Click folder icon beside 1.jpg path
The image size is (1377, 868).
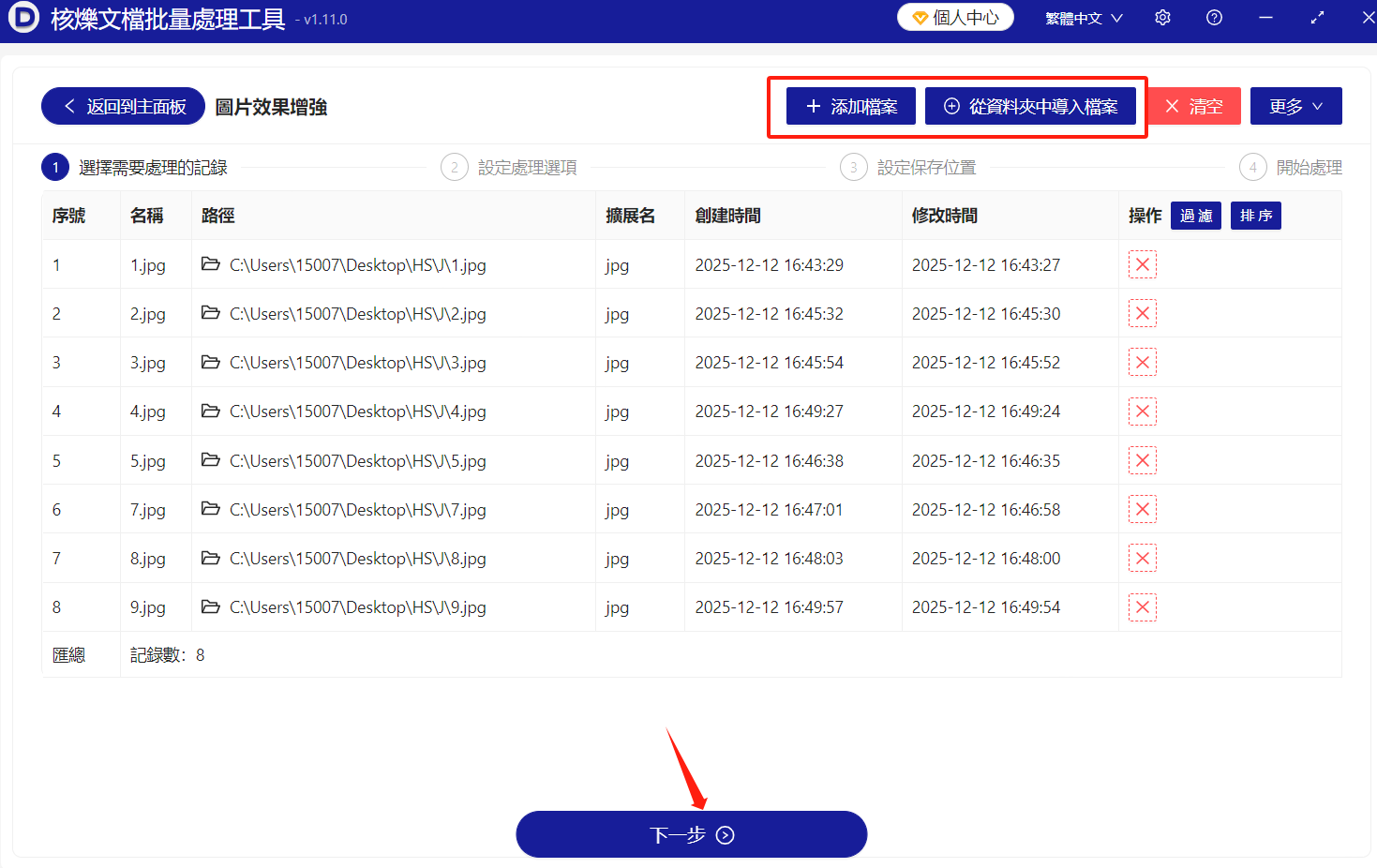pos(210,264)
